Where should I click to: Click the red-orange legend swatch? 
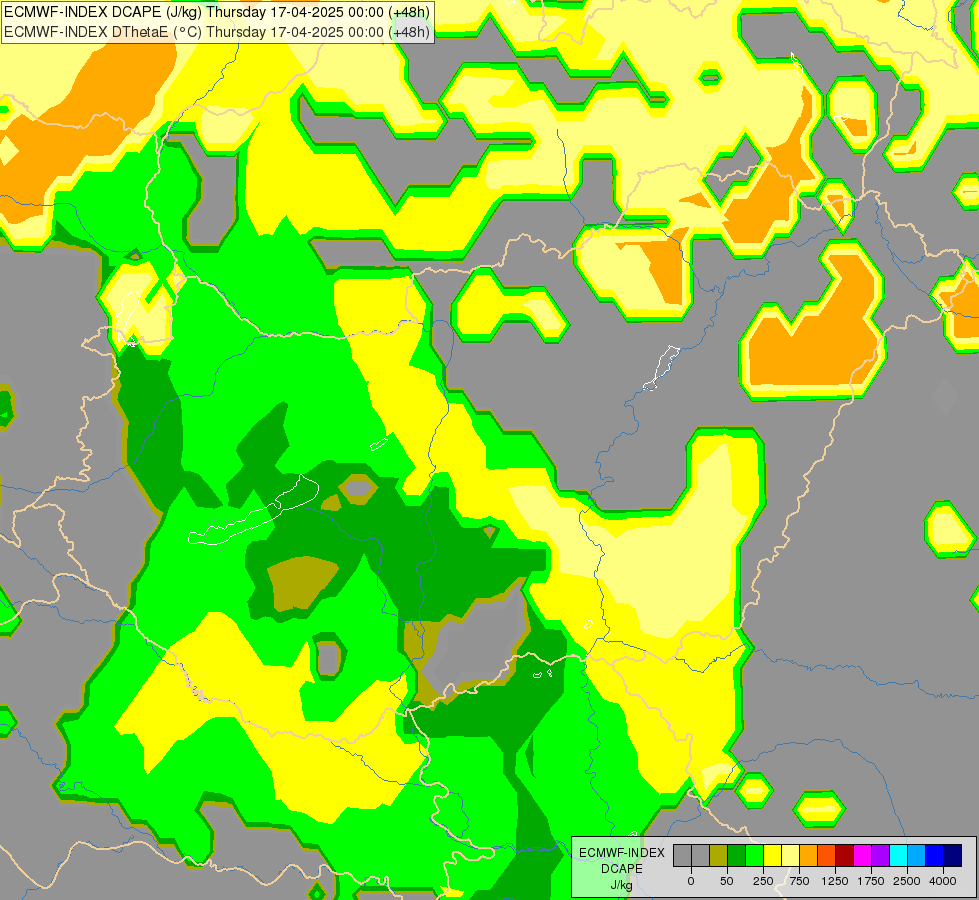coord(826,855)
